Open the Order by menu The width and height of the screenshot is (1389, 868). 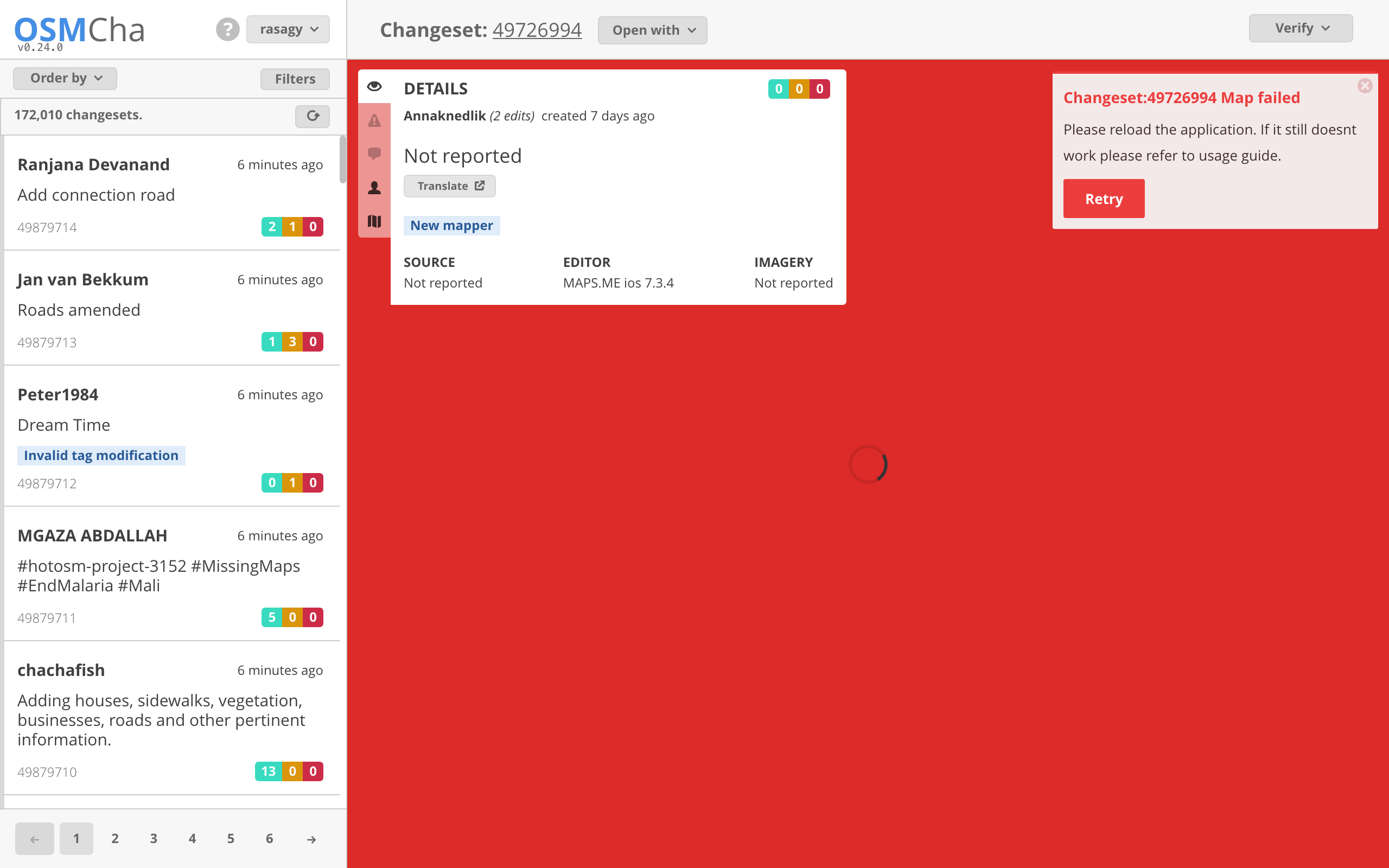[x=64, y=78]
